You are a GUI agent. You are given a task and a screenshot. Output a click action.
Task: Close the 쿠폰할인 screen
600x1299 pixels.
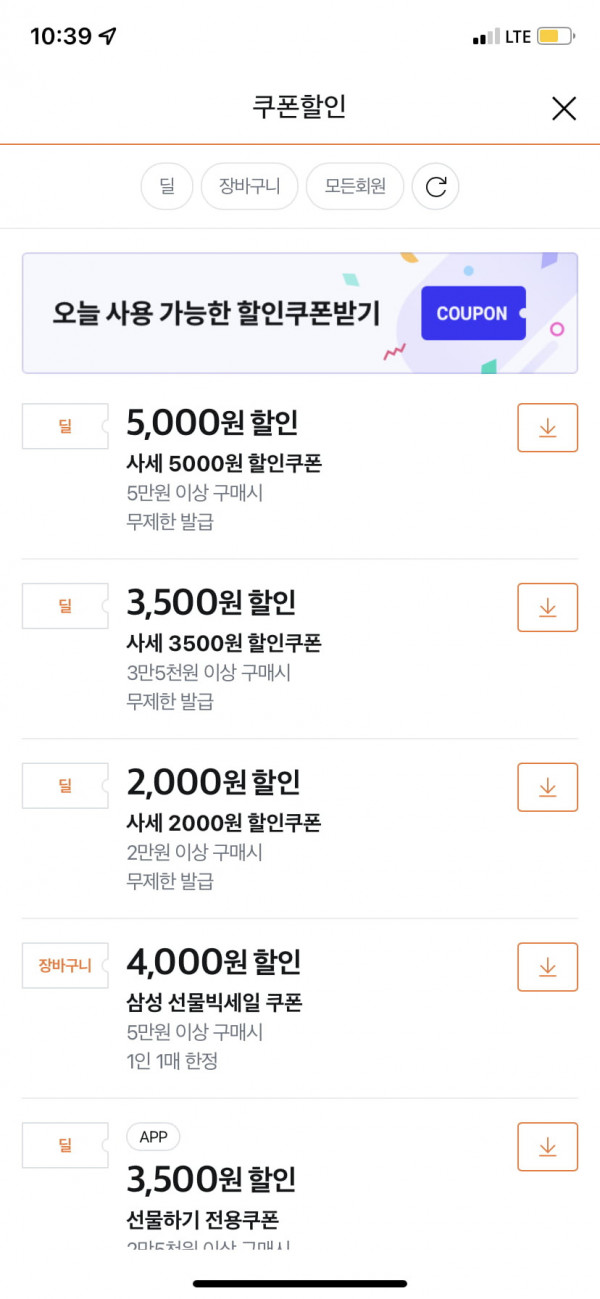[x=564, y=108]
